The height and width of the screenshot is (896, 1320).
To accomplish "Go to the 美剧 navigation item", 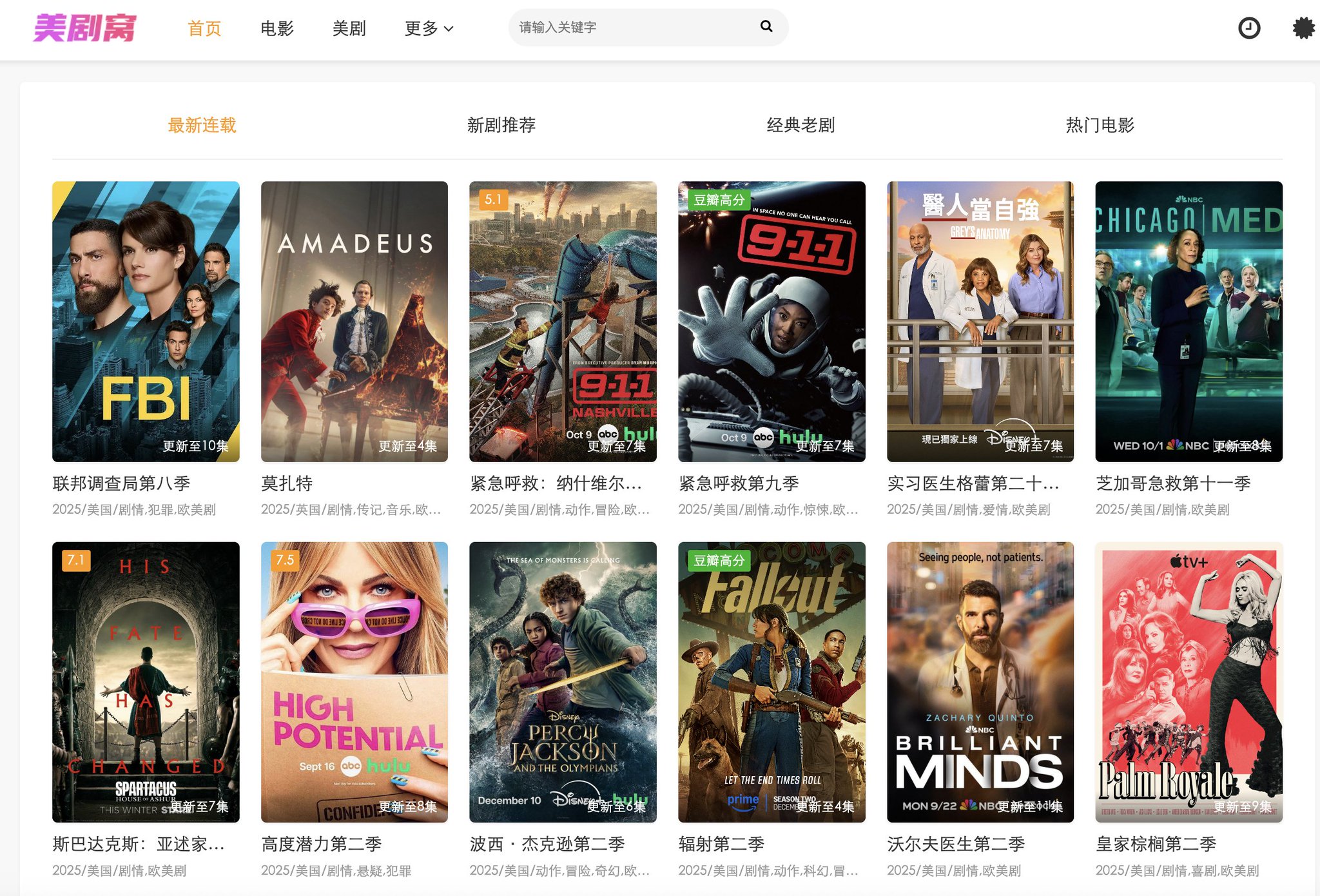I will coord(349,28).
